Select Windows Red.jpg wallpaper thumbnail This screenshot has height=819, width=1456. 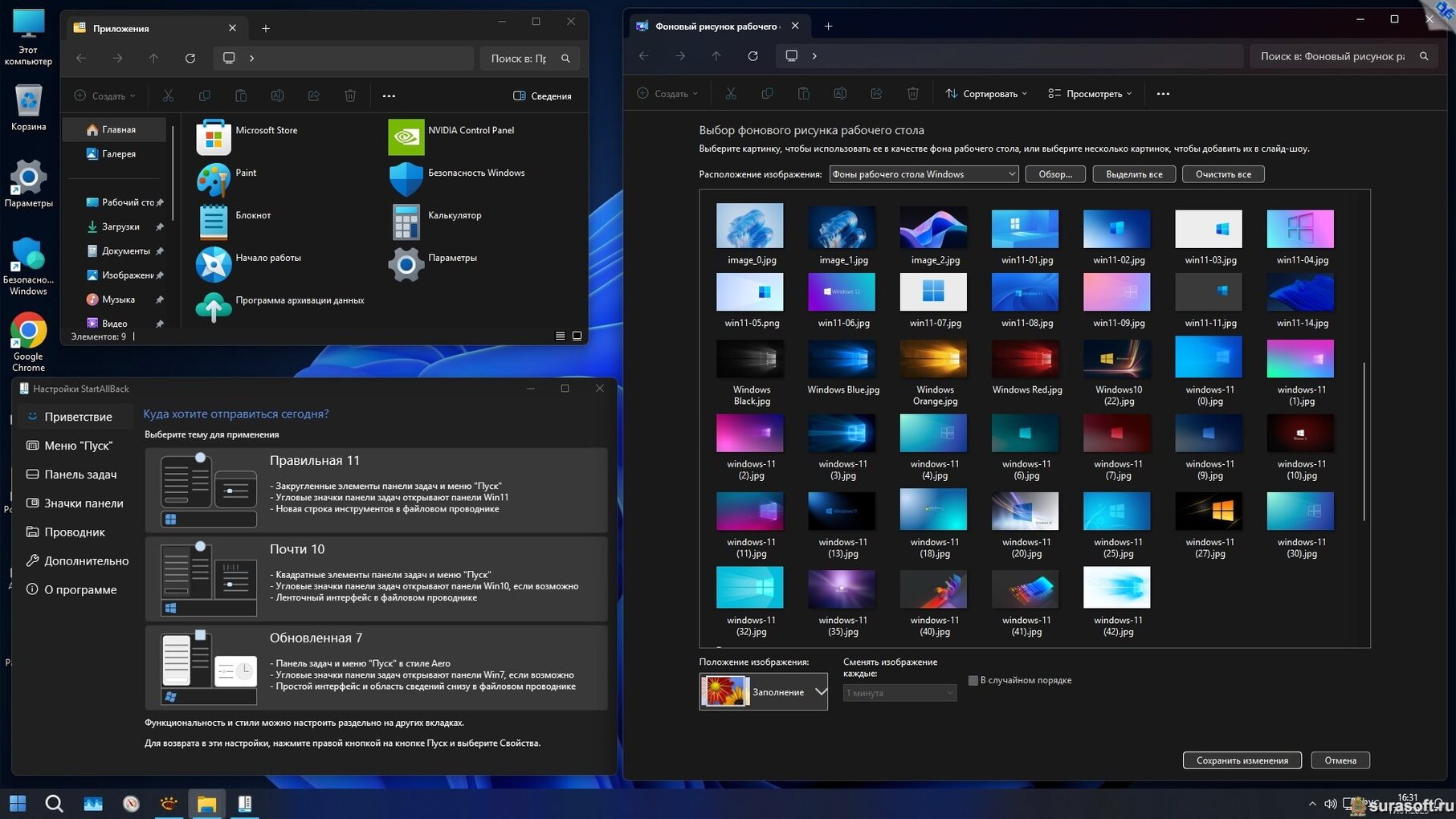click(x=1025, y=358)
